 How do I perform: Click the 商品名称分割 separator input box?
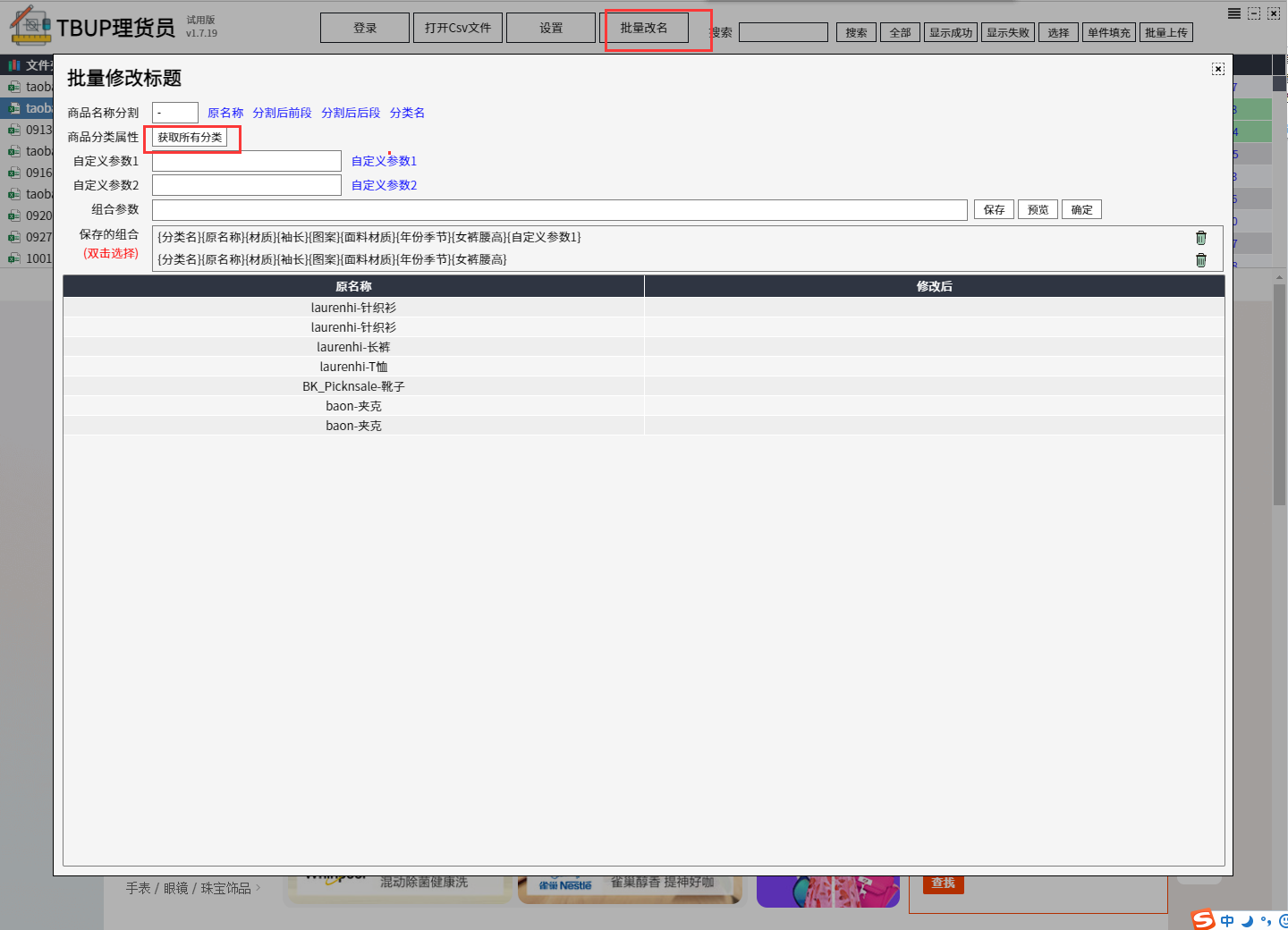(x=175, y=113)
